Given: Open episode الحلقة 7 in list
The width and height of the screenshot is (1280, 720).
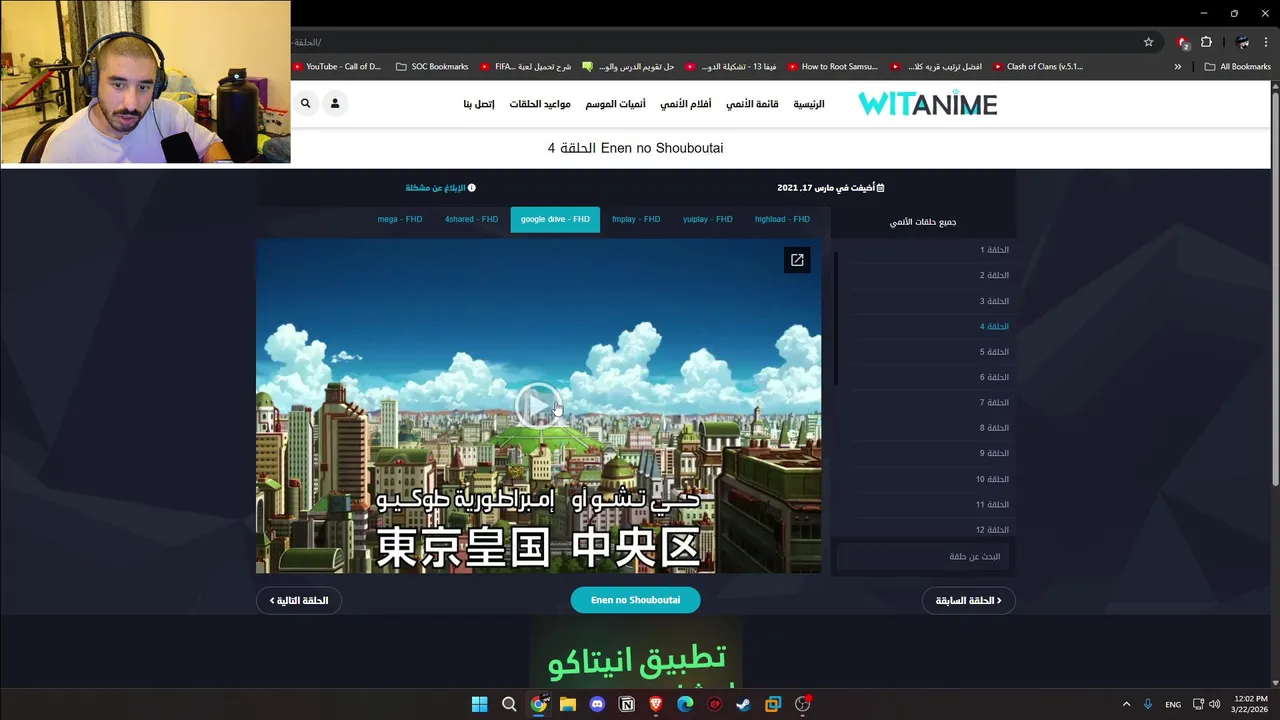Looking at the screenshot, I should pyautogui.click(x=994, y=403).
